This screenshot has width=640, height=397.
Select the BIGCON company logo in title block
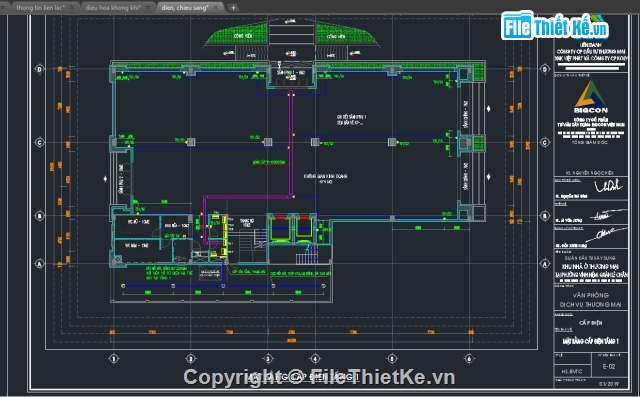[591, 97]
